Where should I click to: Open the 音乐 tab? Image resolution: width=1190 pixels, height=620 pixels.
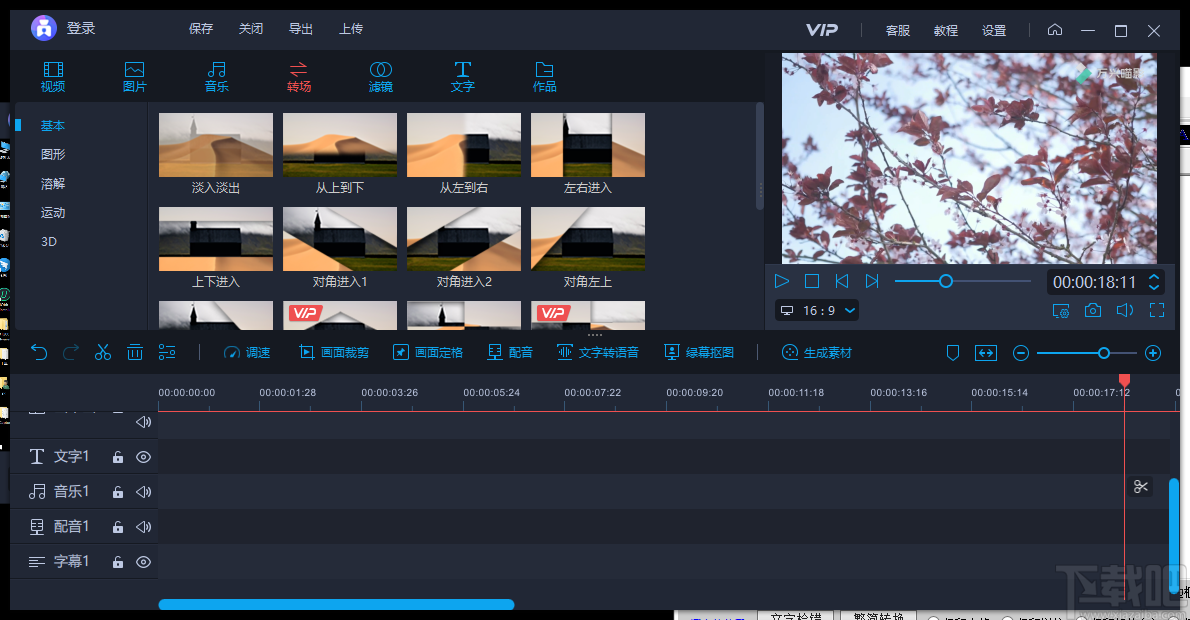(x=216, y=77)
